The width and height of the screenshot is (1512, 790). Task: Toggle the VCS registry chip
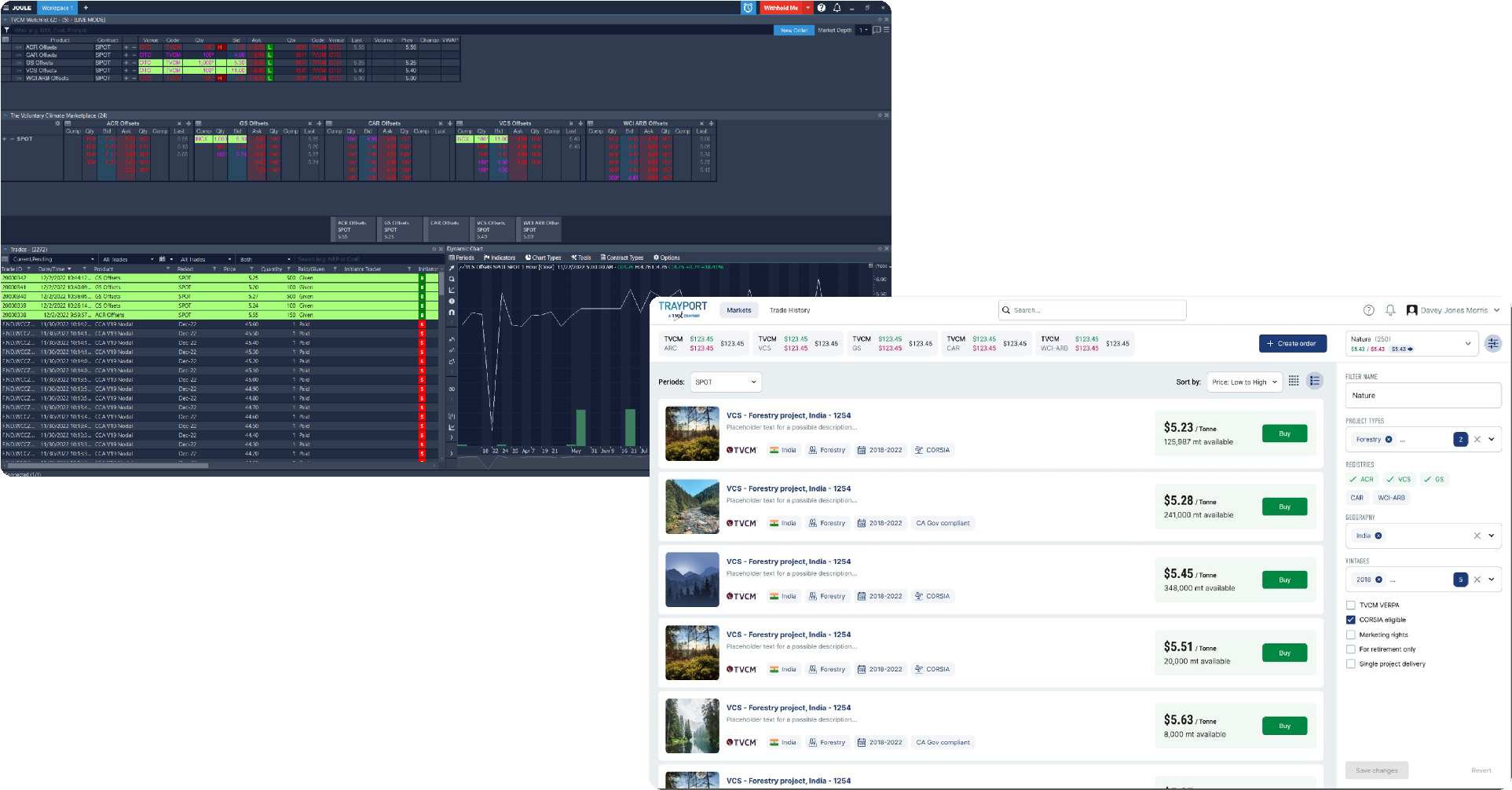1399,479
